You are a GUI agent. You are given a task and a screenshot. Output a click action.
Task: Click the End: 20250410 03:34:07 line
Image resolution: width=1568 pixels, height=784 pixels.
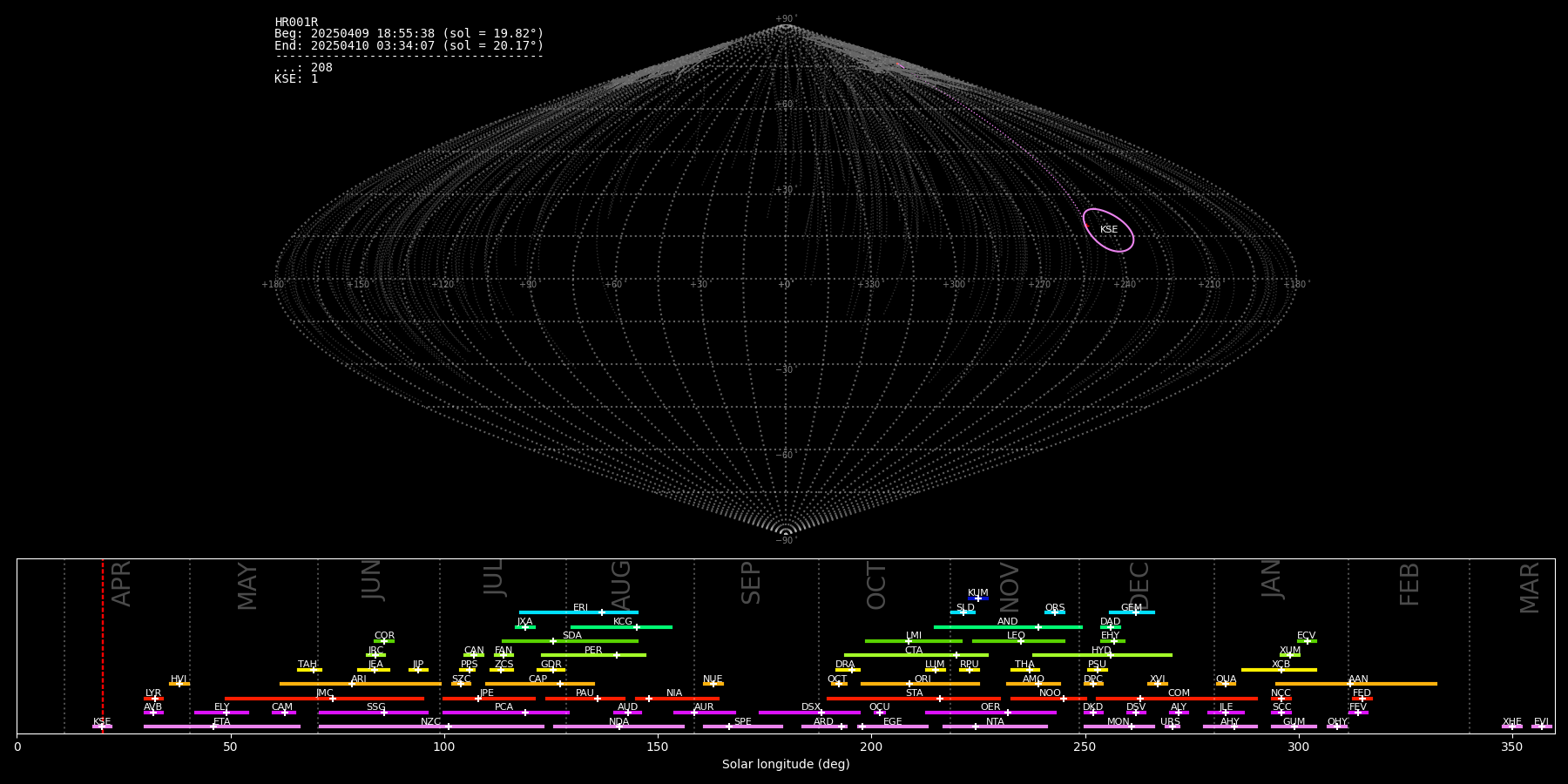409,45
